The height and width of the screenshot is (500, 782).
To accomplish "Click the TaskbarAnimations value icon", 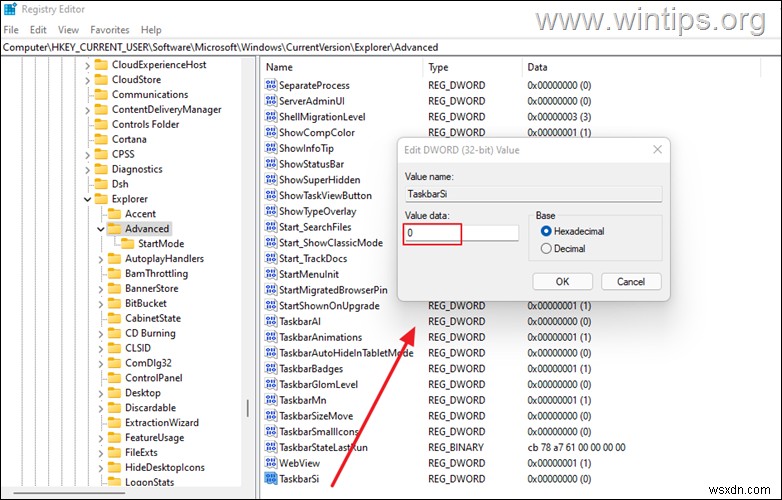I will [271, 337].
